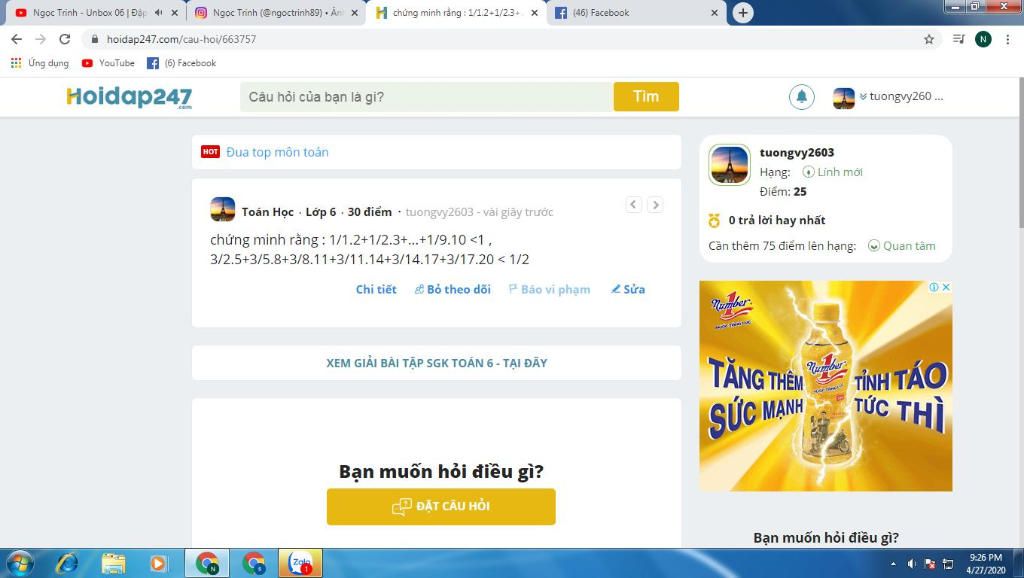Click the Hoidap247 logo
This screenshot has height=578, width=1024.
(129, 97)
